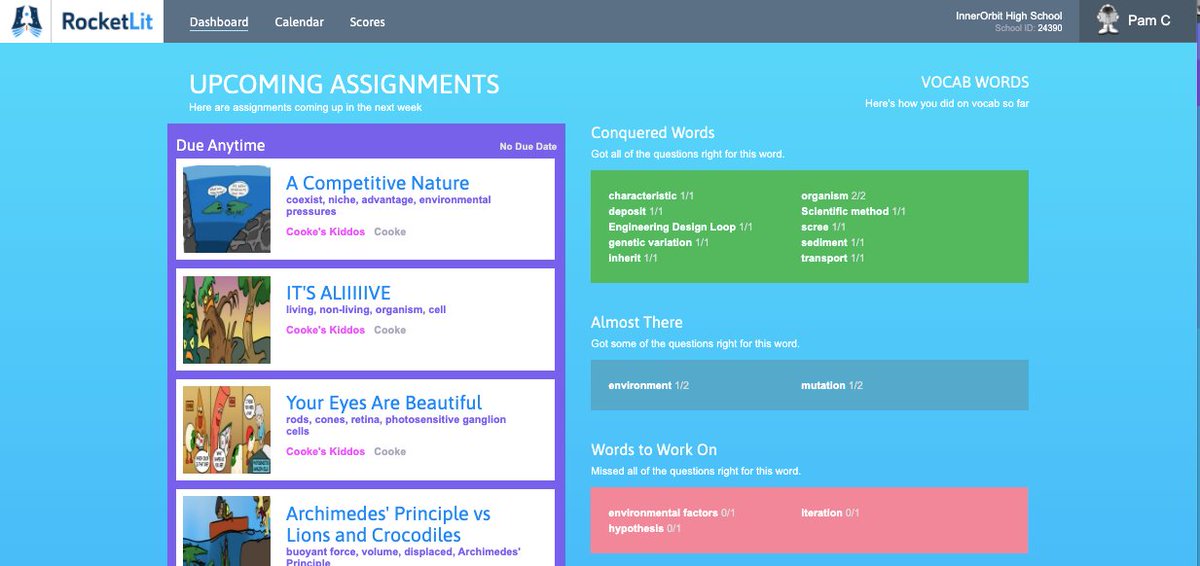The height and width of the screenshot is (566, 1200).
Task: Click the word transport 1/1
Action: [x=833, y=258]
